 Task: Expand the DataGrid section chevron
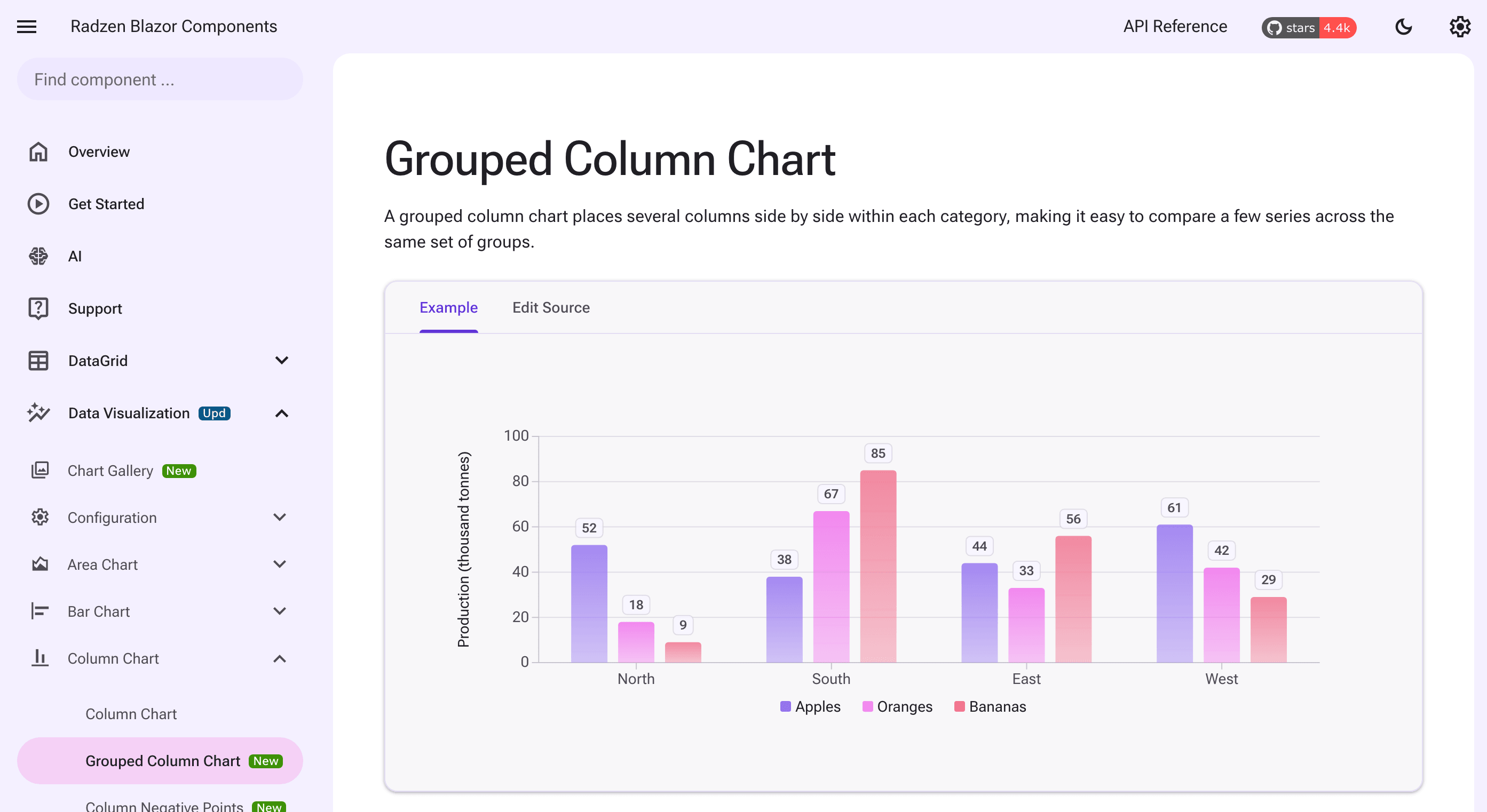pos(282,361)
